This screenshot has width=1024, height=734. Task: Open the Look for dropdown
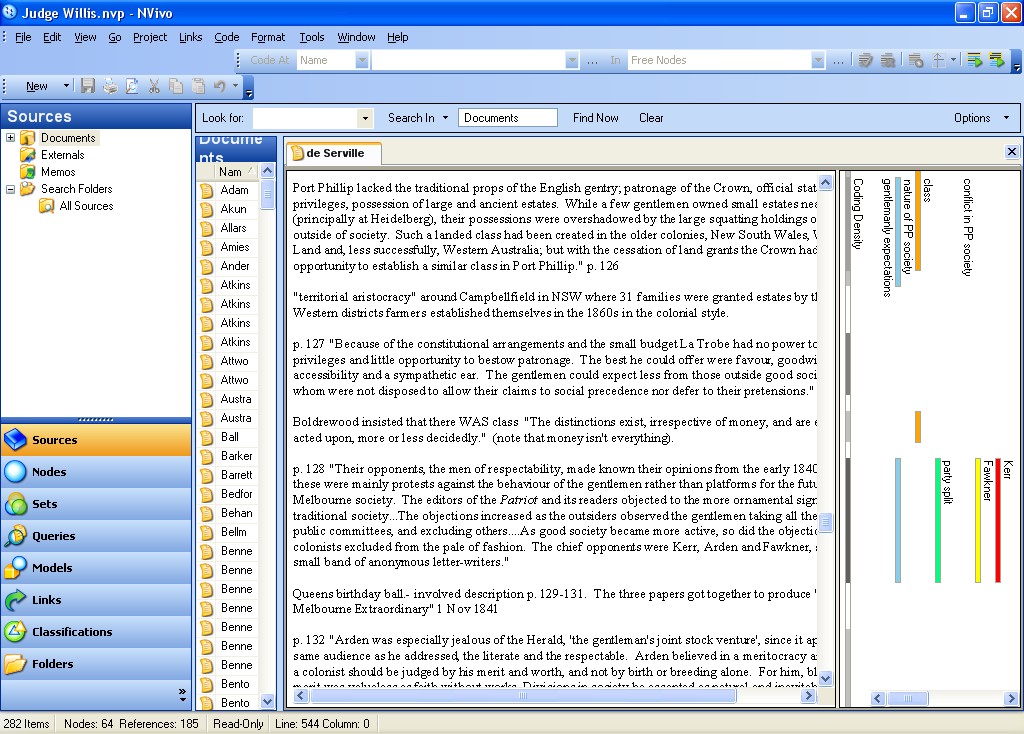(365, 118)
